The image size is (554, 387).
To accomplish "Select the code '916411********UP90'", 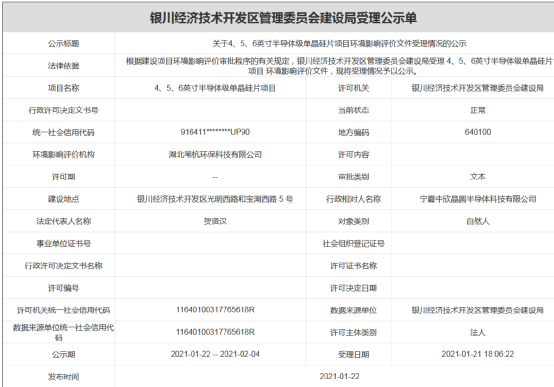I will click(215, 132).
